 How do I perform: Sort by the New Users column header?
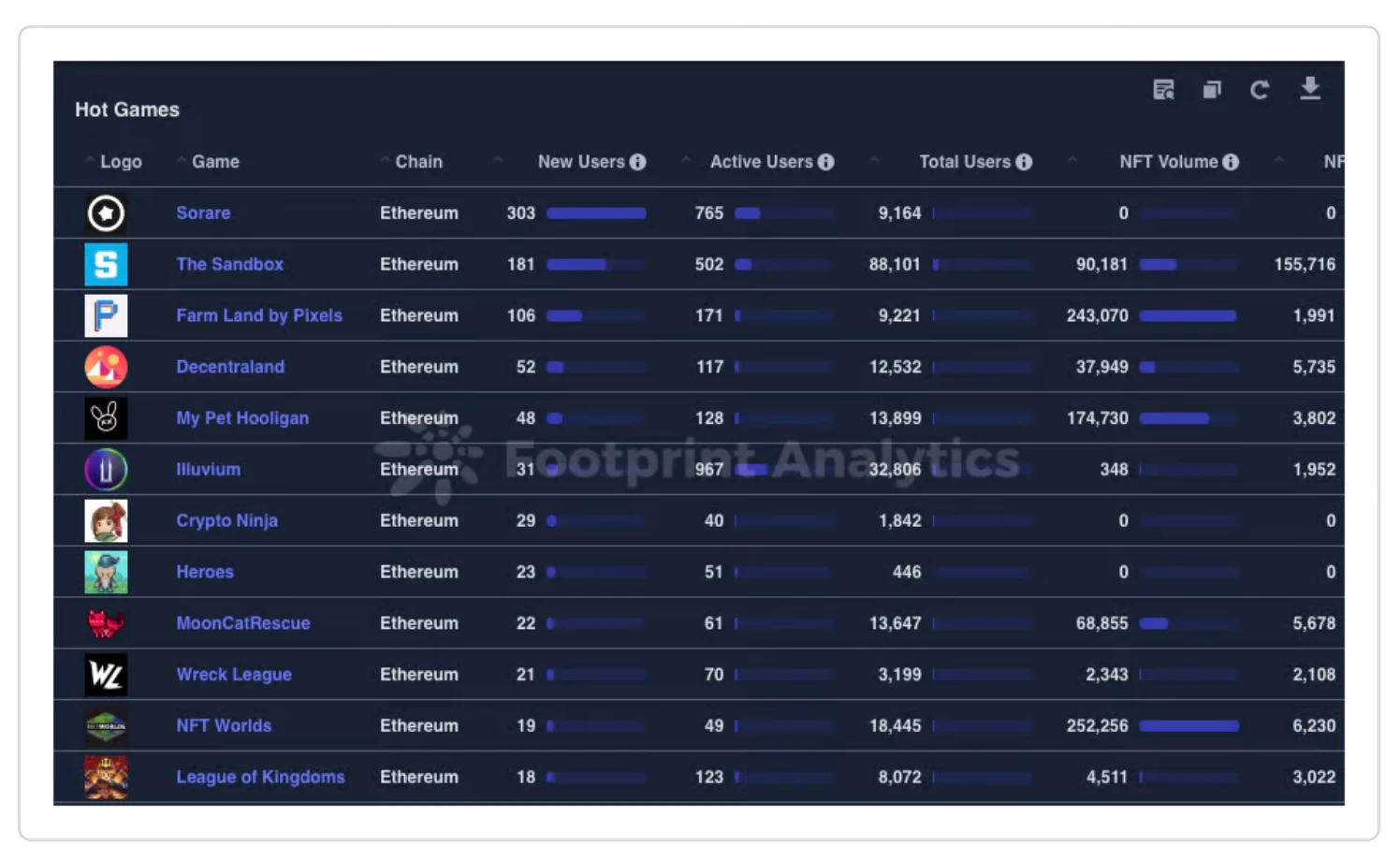[x=580, y=162]
